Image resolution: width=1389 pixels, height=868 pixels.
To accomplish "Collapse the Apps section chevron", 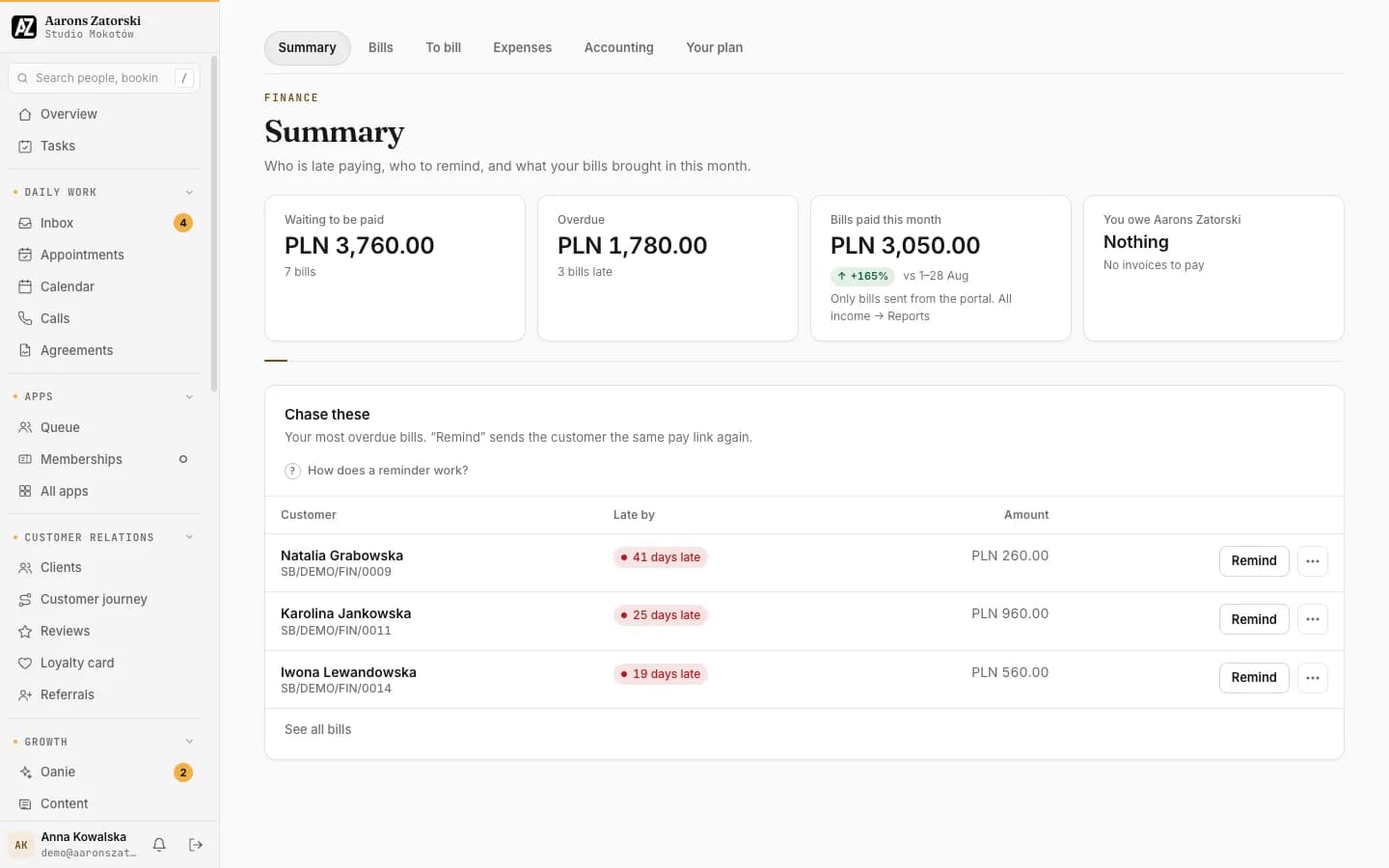I will point(189,396).
